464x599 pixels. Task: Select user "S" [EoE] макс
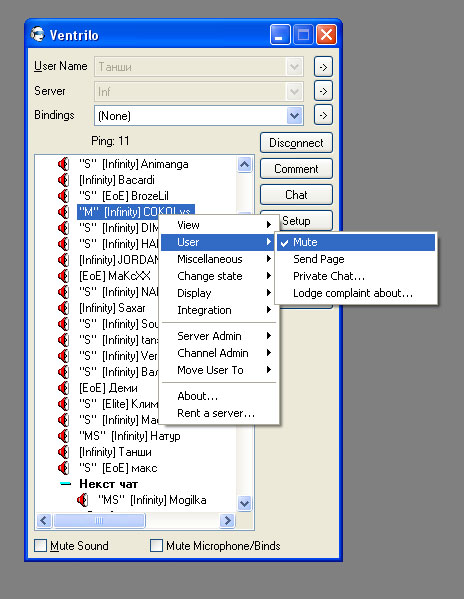point(118,468)
